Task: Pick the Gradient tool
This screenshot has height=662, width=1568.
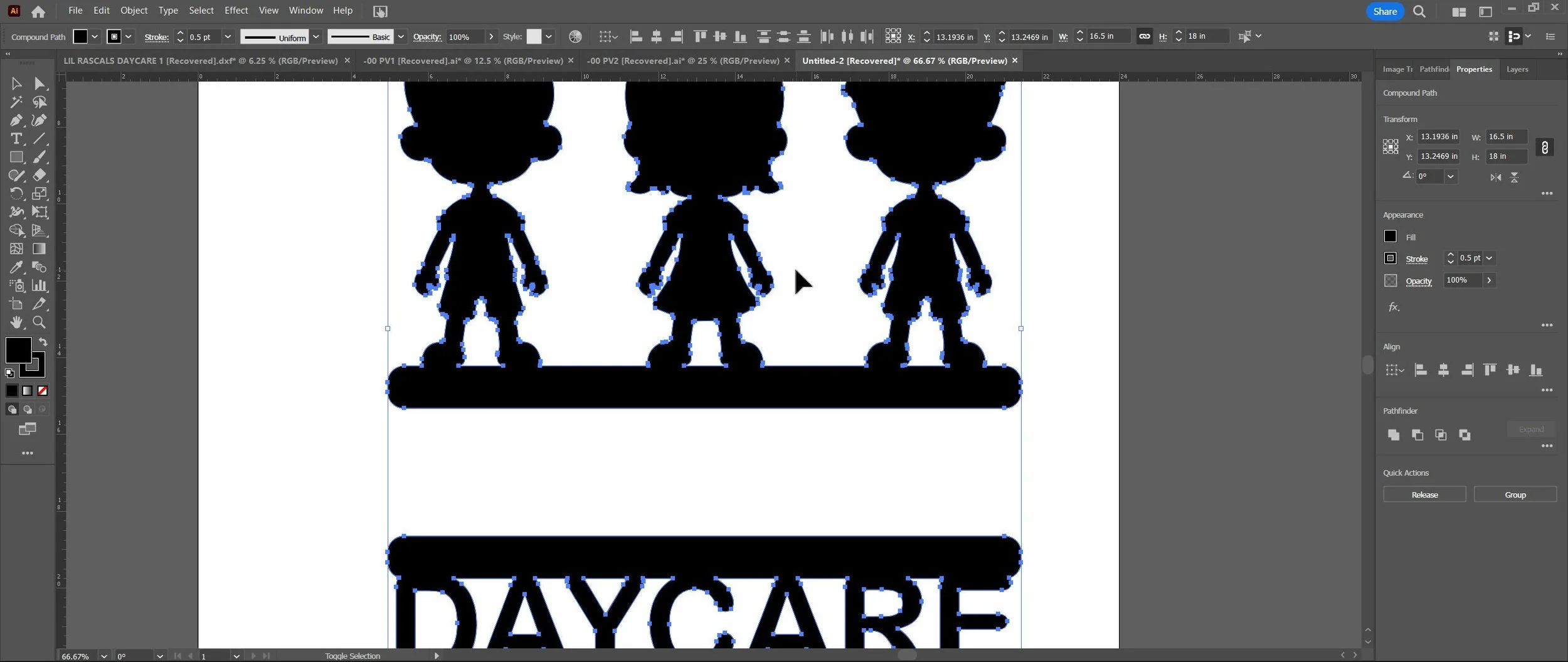Action: click(x=40, y=248)
